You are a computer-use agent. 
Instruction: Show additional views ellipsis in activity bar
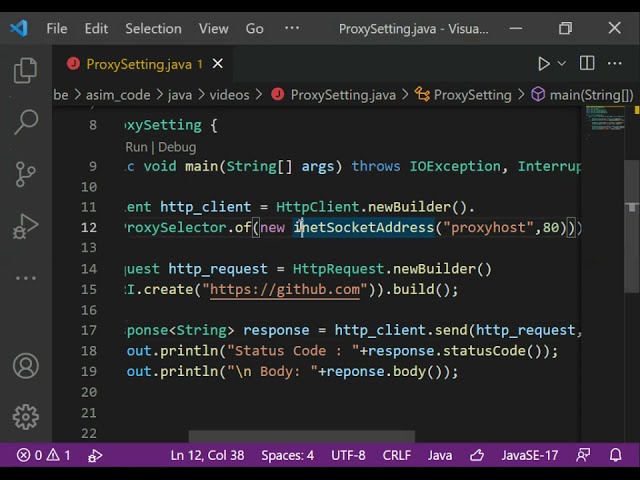click(x=26, y=278)
